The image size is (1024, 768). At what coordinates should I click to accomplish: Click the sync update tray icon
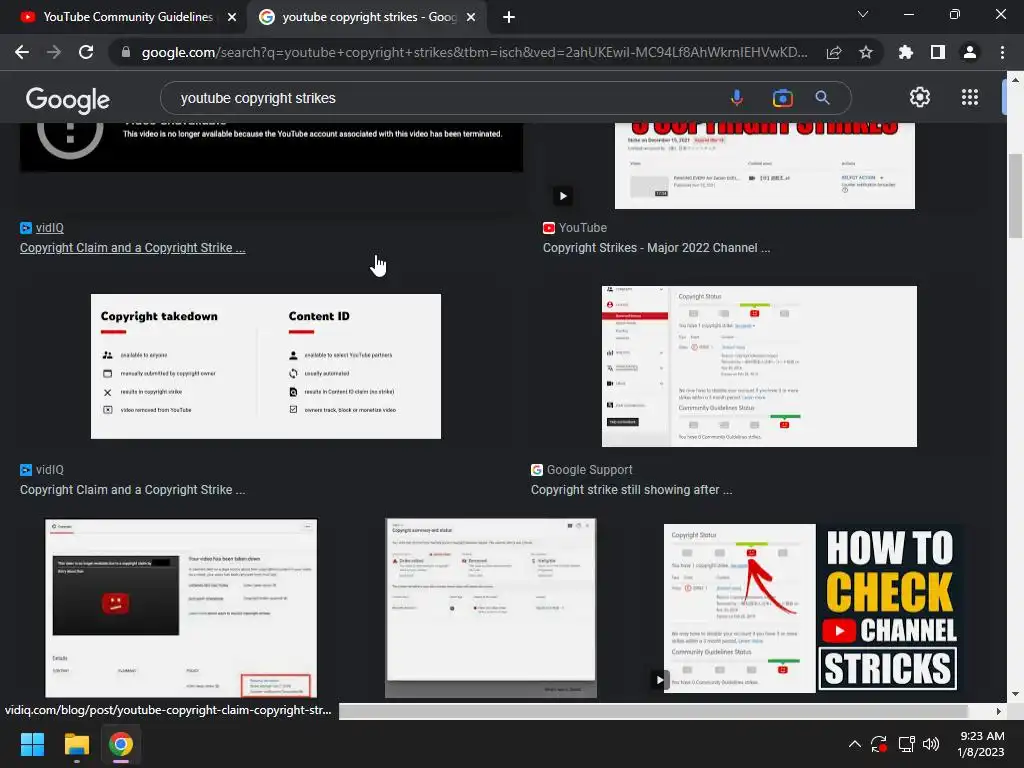879,744
